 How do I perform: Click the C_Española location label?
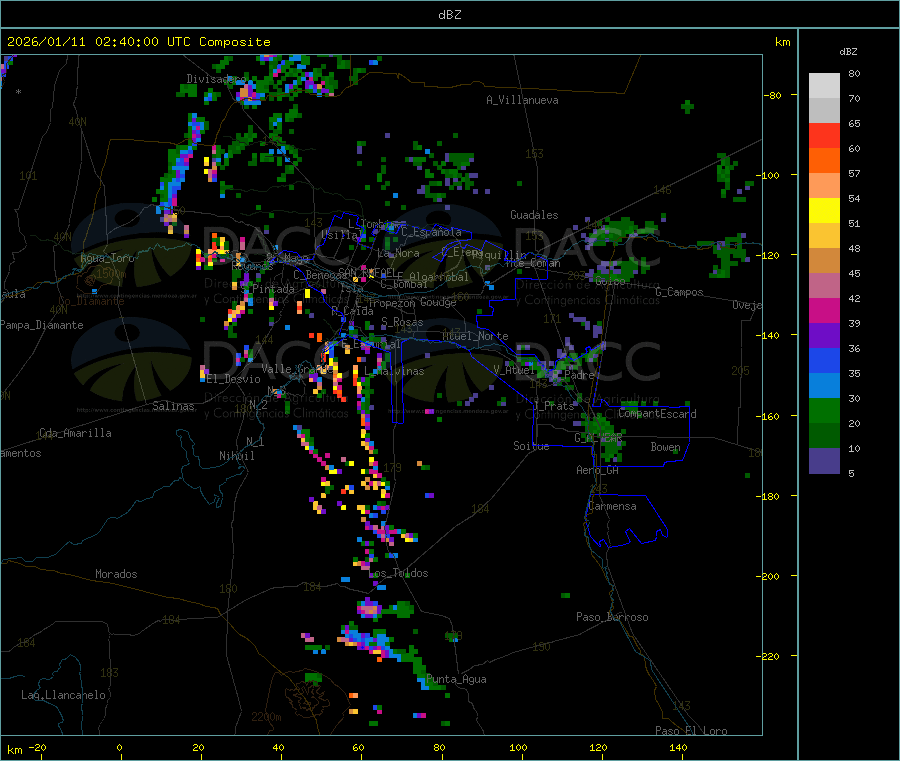(x=431, y=232)
